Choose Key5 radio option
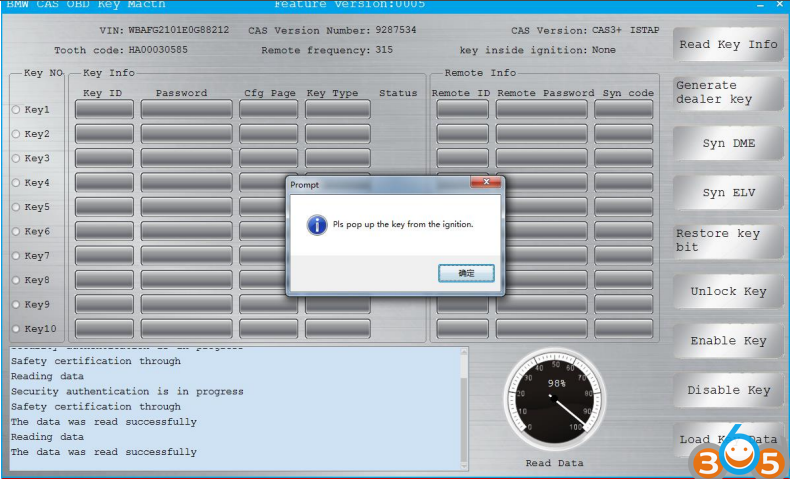Screen dimensions: 790x479 [16, 207]
